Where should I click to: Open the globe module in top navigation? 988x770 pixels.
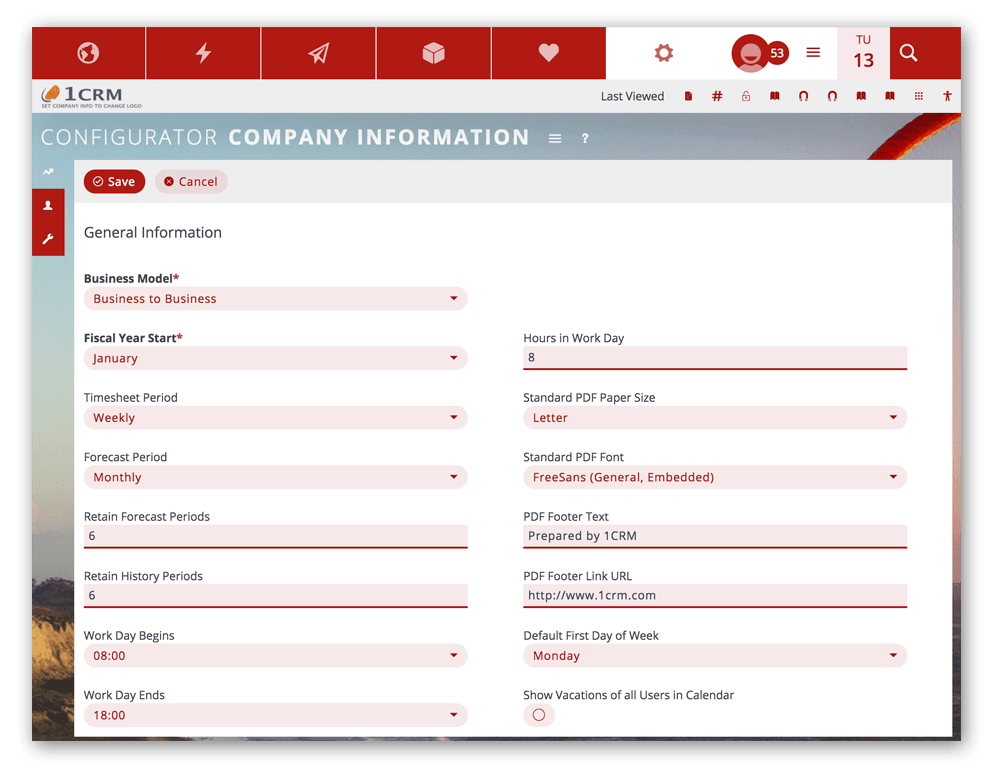pyautogui.click(x=88, y=53)
